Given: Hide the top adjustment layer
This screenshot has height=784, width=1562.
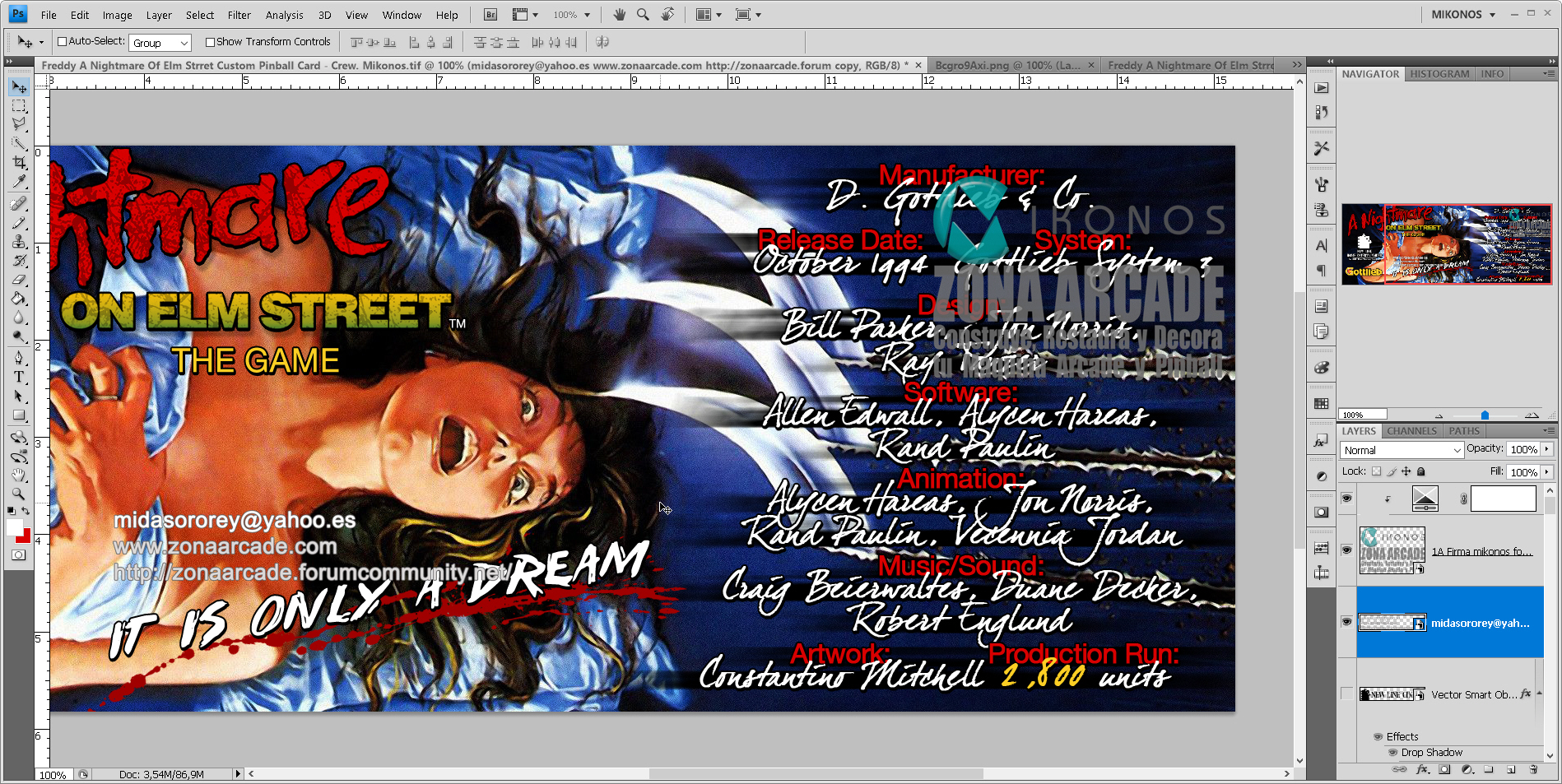Looking at the screenshot, I should click(x=1346, y=499).
